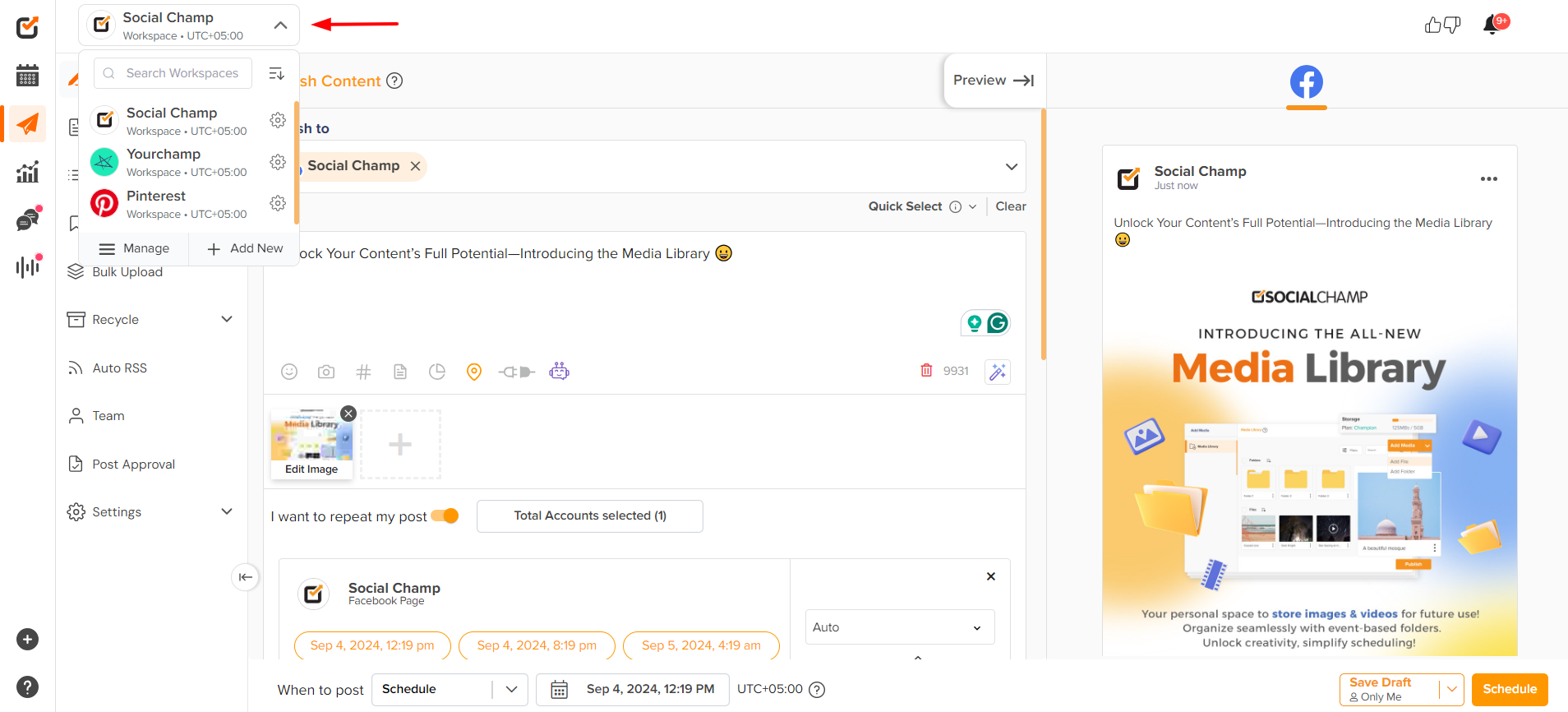This screenshot has width=1568, height=712.
Task: Open settings gear for Yourchamp workspace
Action: pyautogui.click(x=278, y=162)
